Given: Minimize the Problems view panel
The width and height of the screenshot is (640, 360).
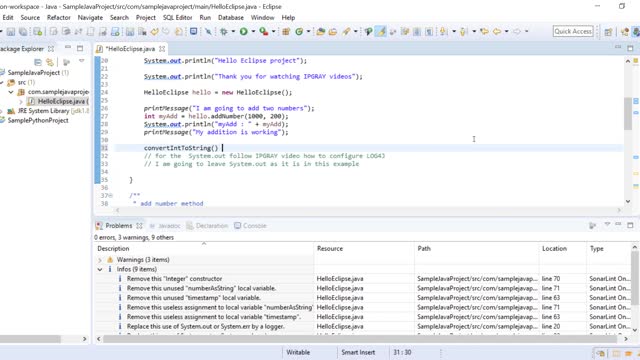Looking at the screenshot, I should point(618,224).
